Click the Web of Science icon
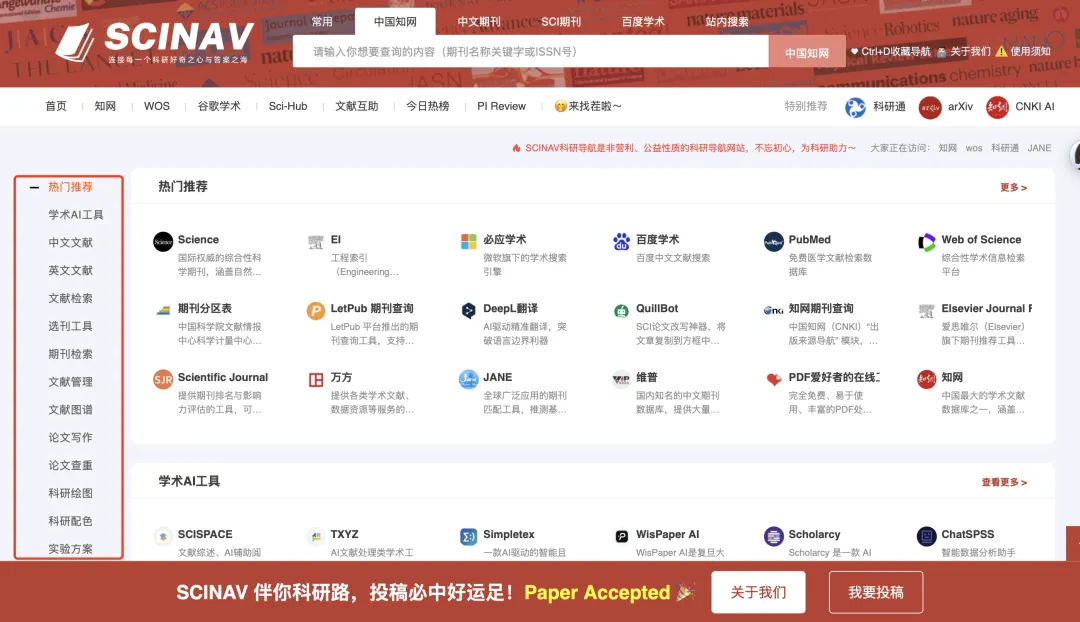The height and width of the screenshot is (622, 1080). (926, 242)
